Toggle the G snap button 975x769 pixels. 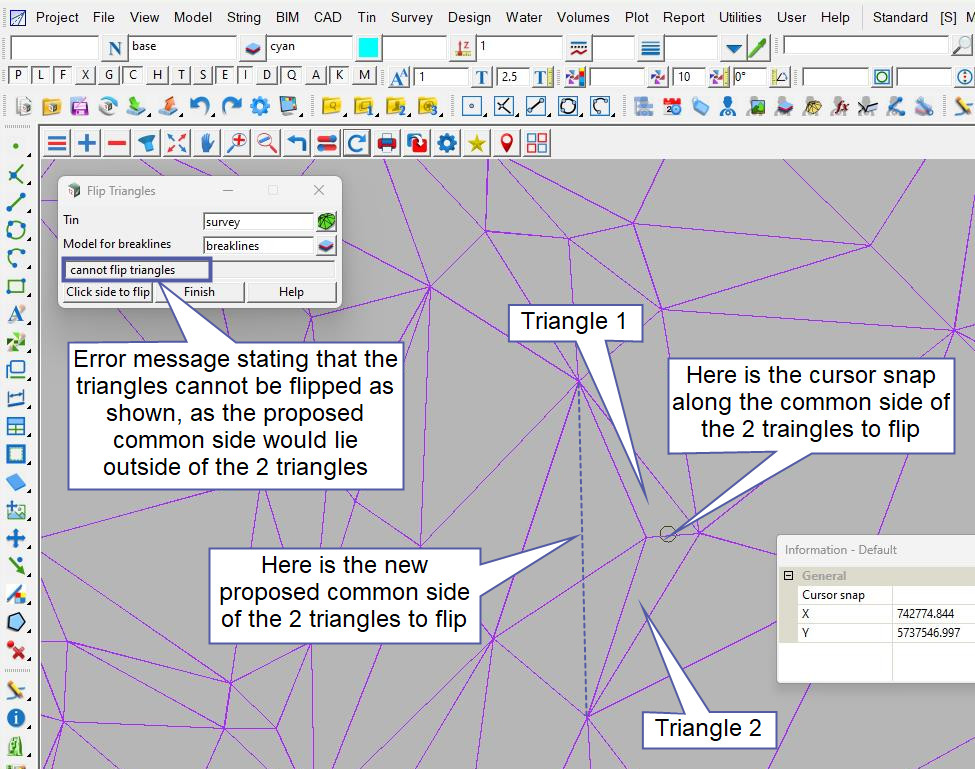coord(109,76)
